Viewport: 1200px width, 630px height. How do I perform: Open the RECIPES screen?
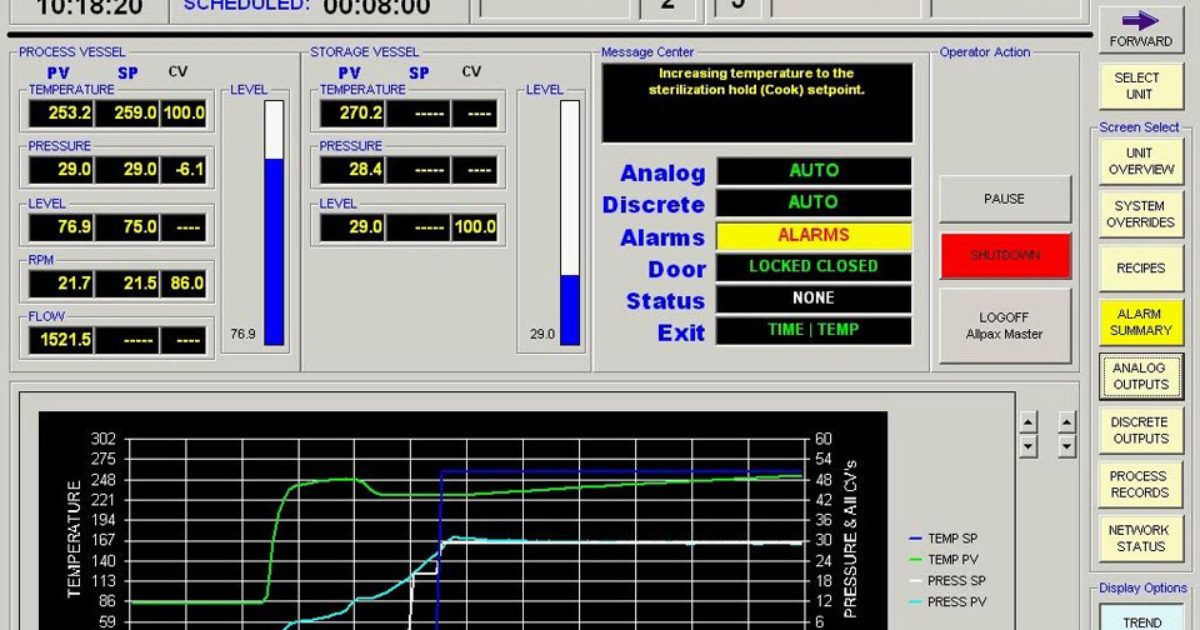click(x=1140, y=268)
